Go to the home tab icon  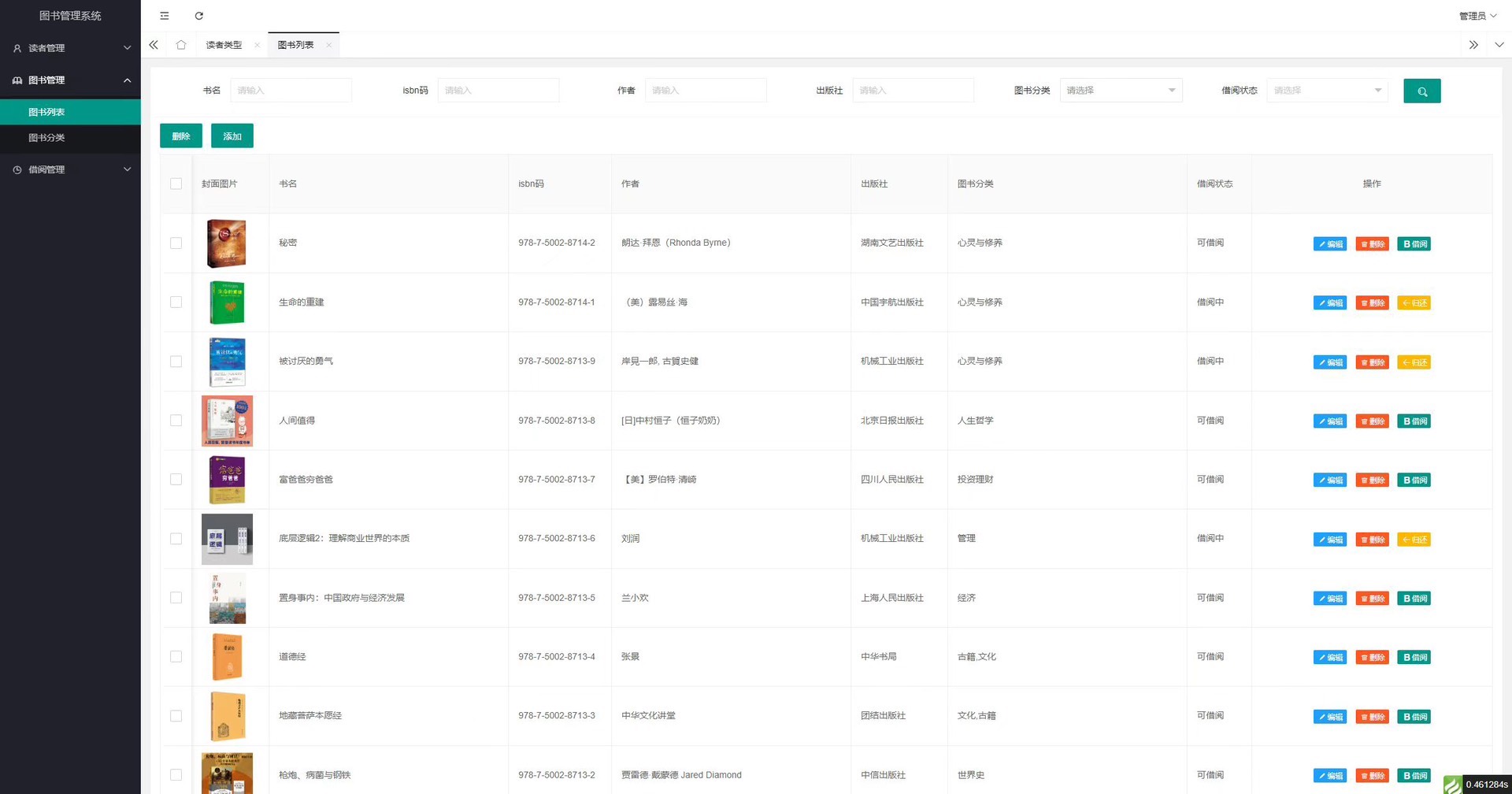181,45
